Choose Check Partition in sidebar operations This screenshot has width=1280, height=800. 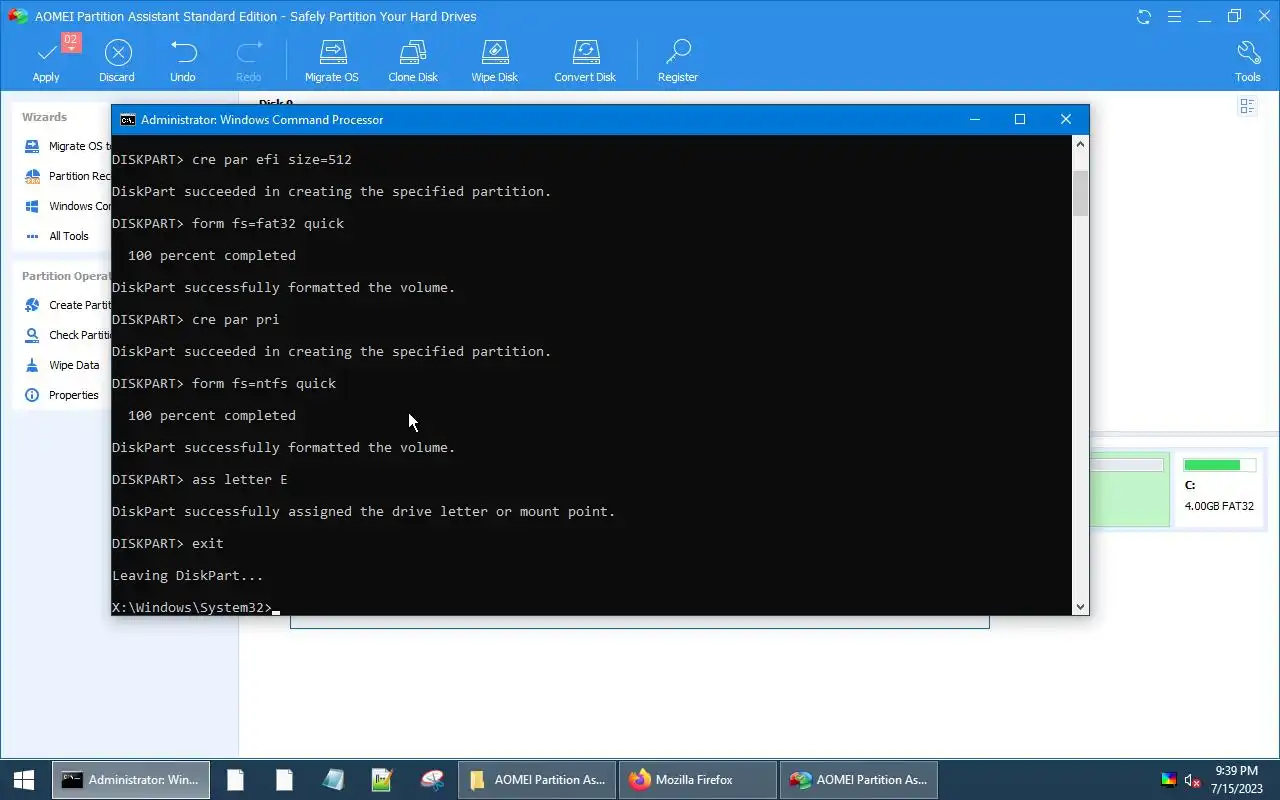pyautogui.click(x=66, y=335)
